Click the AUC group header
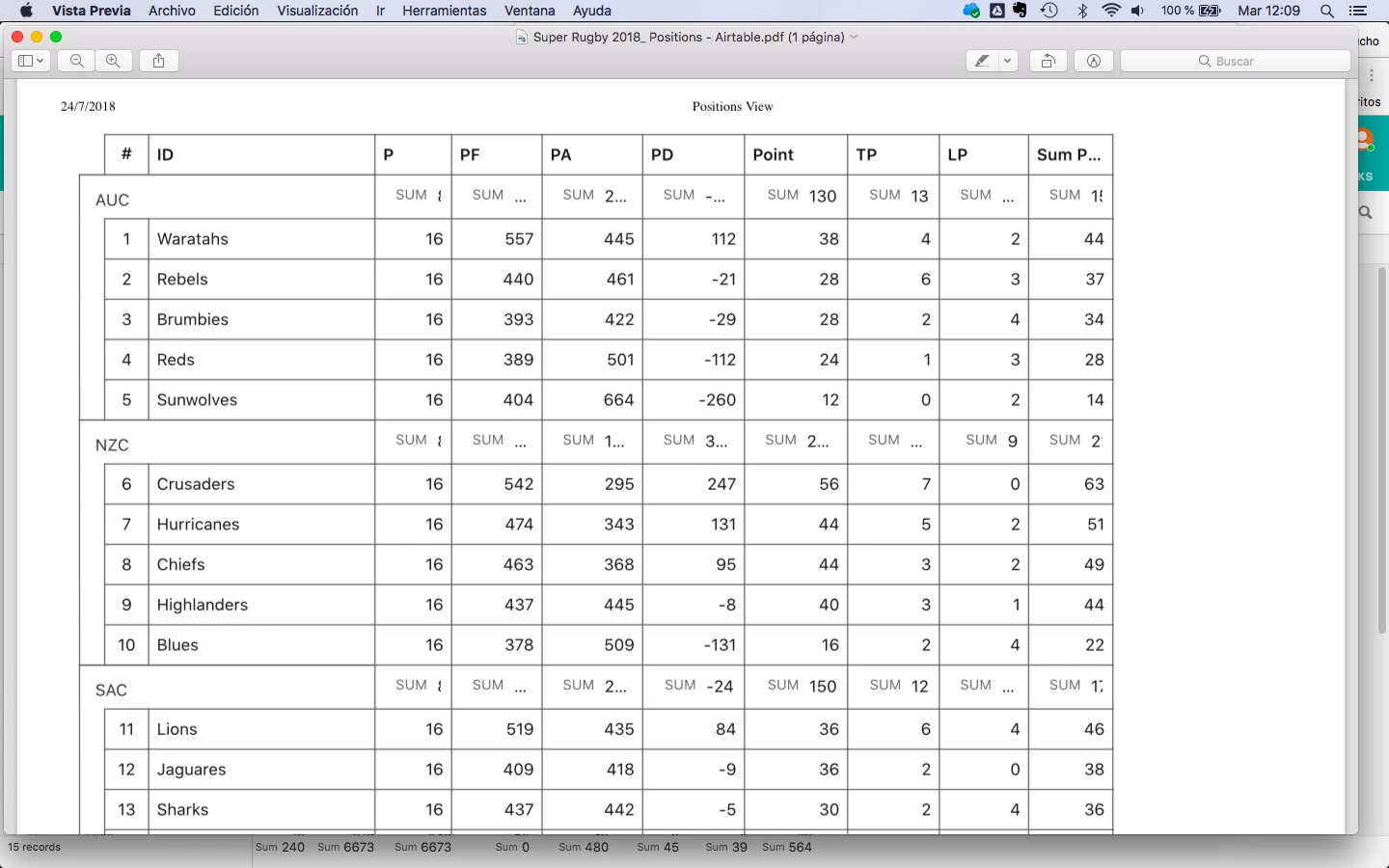1389x868 pixels. pyautogui.click(x=112, y=201)
